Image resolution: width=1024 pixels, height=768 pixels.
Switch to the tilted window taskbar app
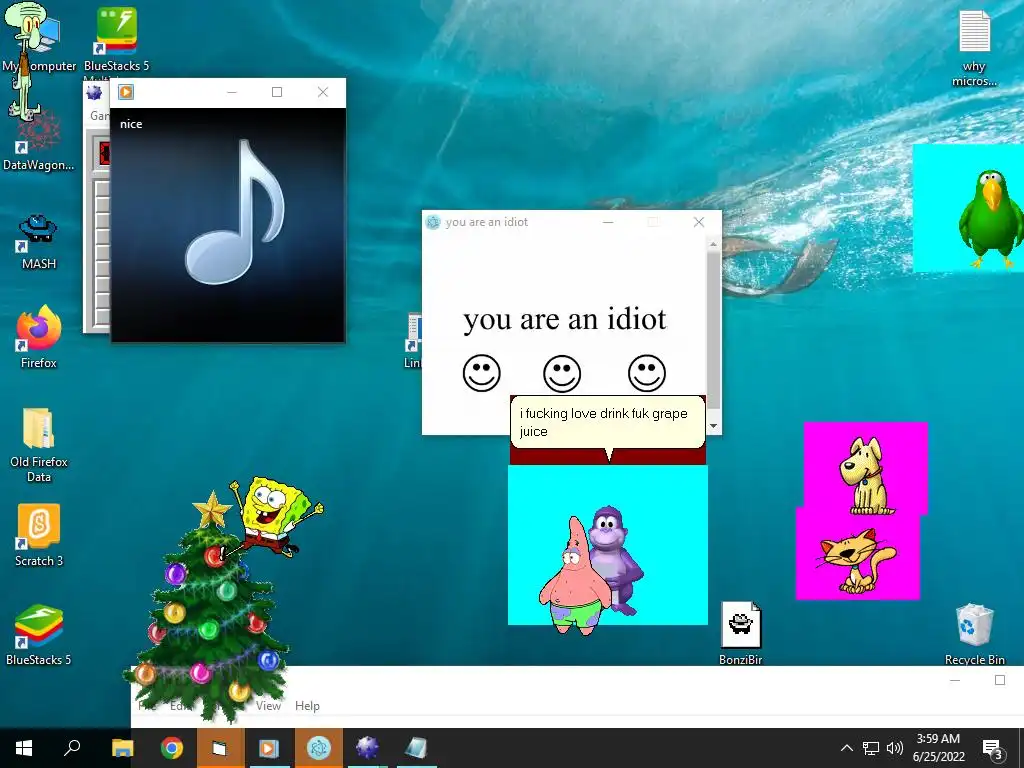416,748
